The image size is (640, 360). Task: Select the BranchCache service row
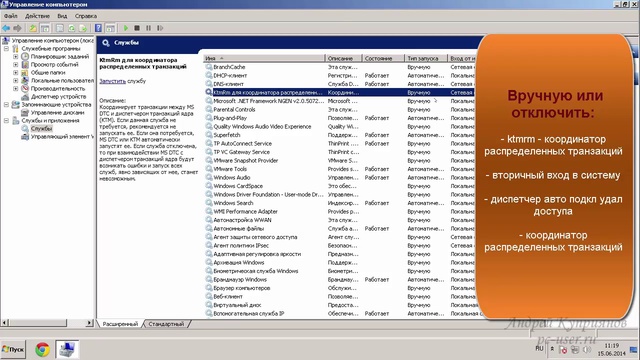click(339, 67)
